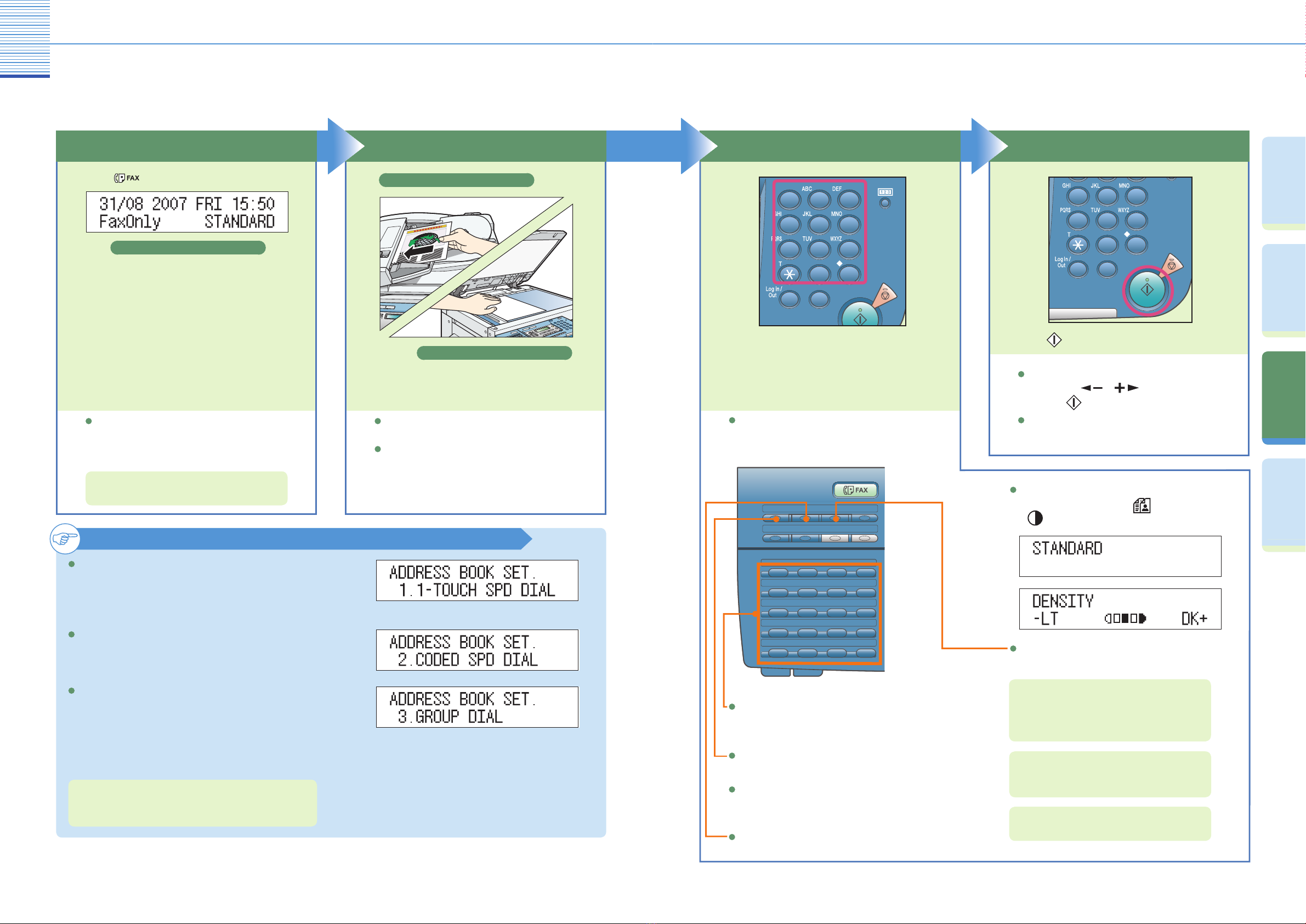Click the FaxOnly text in the date display
The width and height of the screenshot is (1306, 924).
130,222
